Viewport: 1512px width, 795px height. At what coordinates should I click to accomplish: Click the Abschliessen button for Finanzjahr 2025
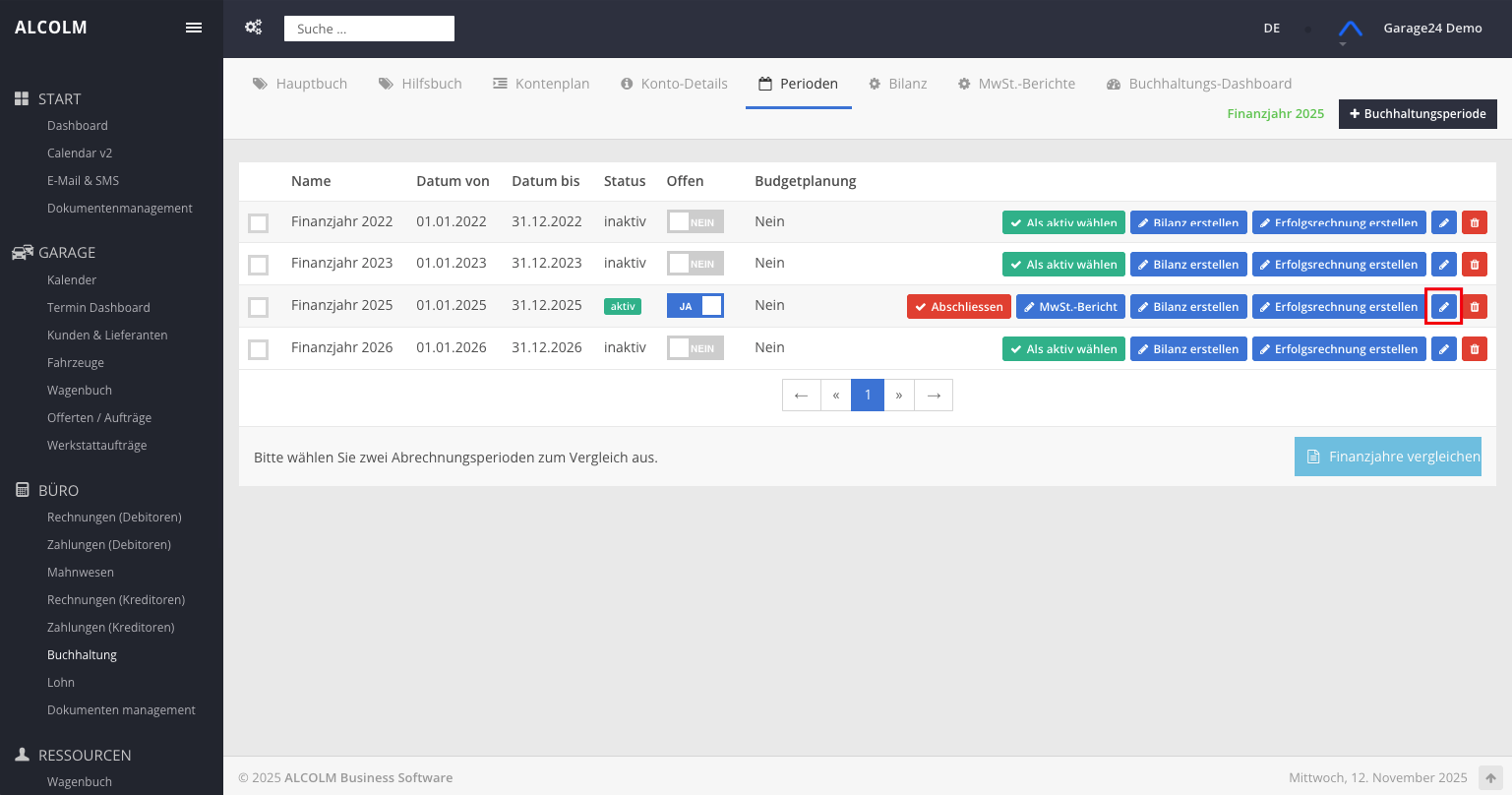click(x=958, y=307)
